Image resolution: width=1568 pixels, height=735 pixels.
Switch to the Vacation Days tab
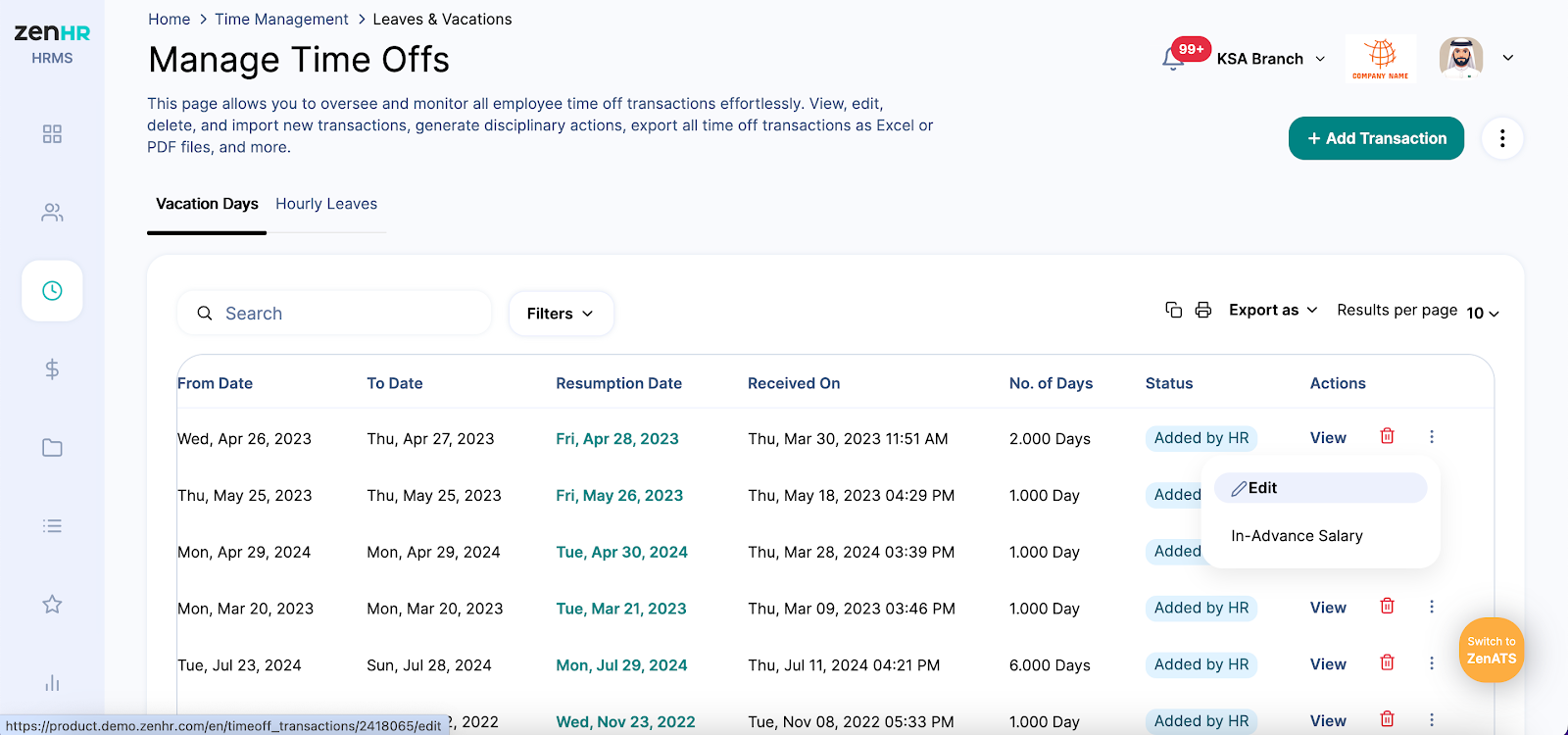point(207,204)
